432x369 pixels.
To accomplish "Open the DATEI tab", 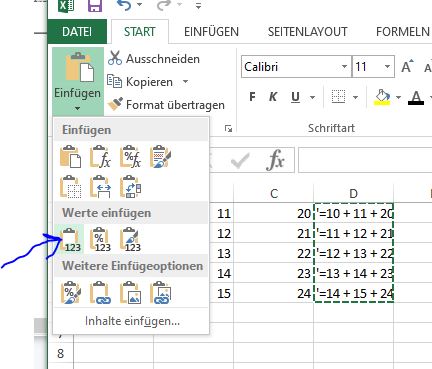I will pyautogui.click(x=77, y=32).
